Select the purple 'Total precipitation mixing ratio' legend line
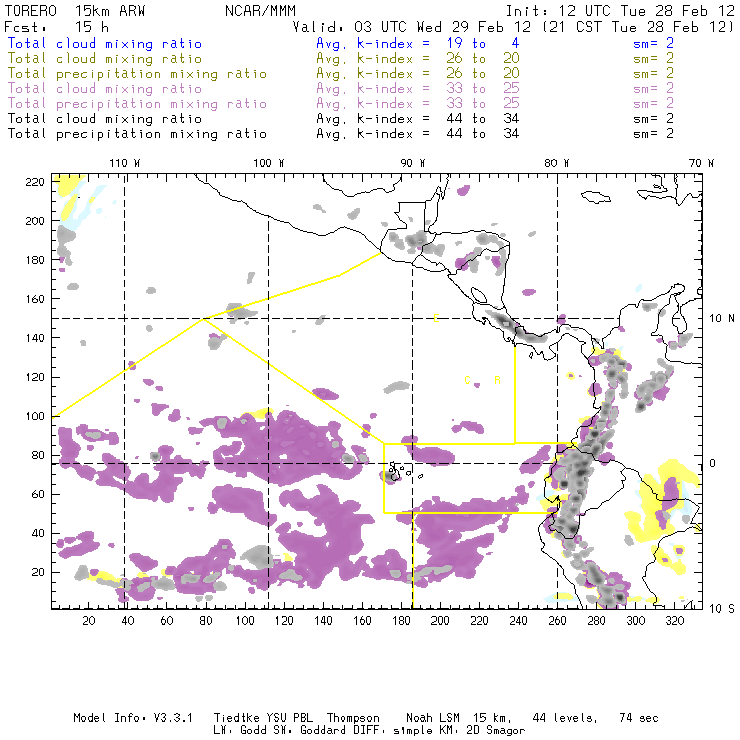This screenshot has height=740, width=740. (137, 104)
